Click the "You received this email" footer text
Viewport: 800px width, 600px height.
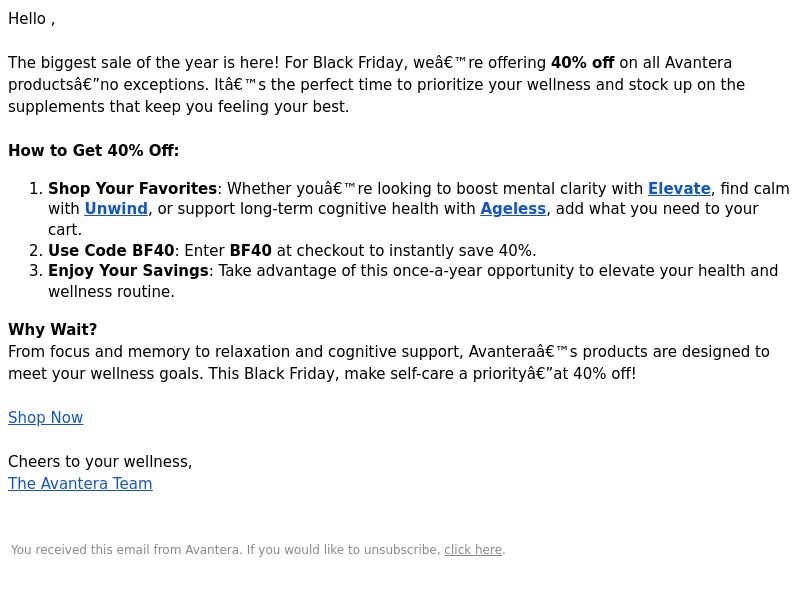click(x=226, y=550)
